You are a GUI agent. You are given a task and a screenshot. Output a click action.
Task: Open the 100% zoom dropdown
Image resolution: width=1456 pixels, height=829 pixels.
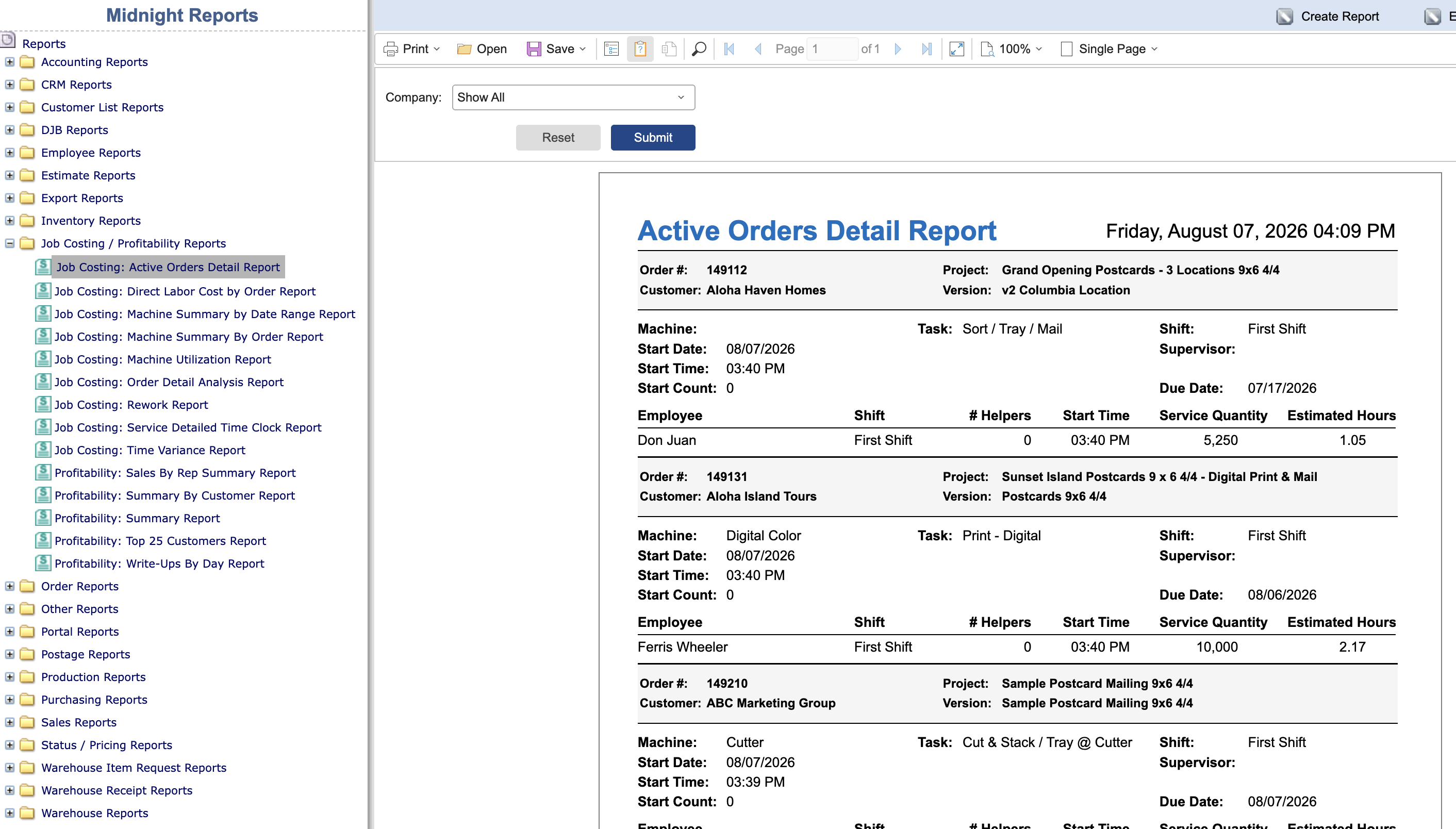pyautogui.click(x=1012, y=49)
